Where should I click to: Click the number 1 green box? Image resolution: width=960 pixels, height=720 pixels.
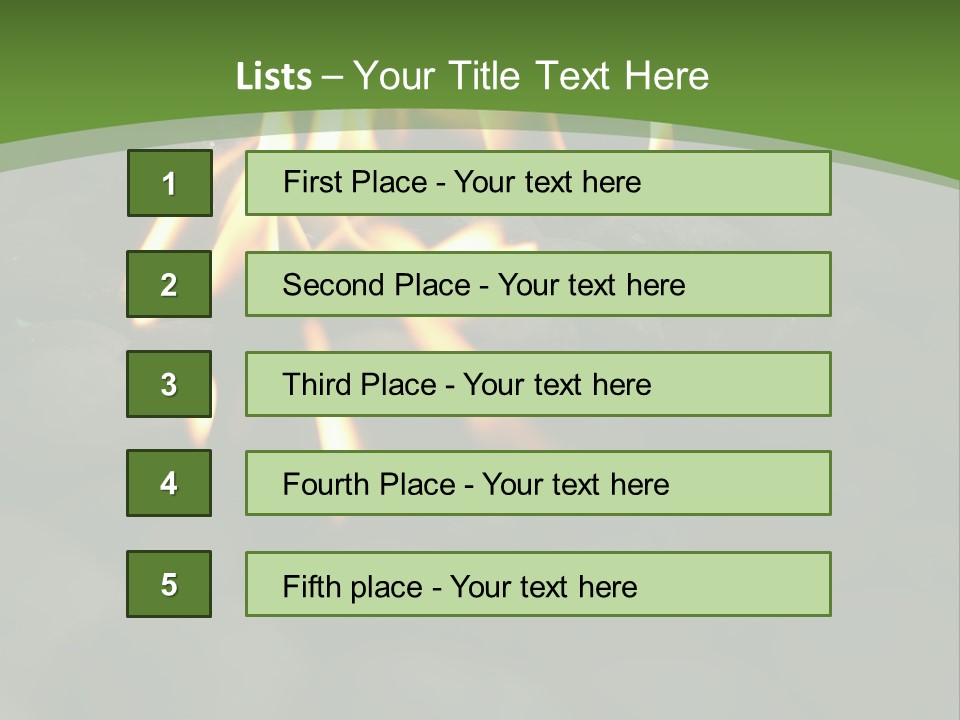(169, 183)
